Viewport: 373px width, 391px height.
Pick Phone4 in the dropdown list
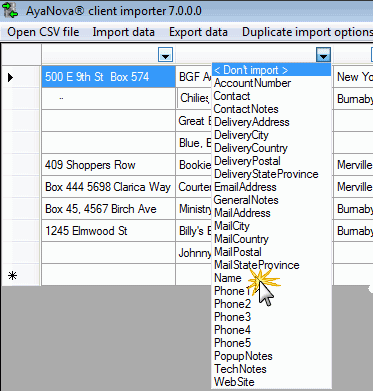coord(271,330)
